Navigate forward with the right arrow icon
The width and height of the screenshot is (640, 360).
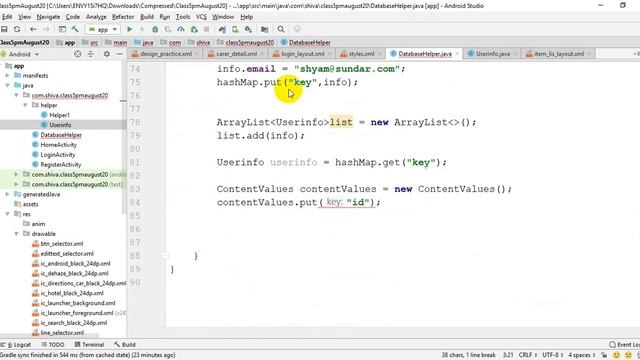tap(46, 29)
